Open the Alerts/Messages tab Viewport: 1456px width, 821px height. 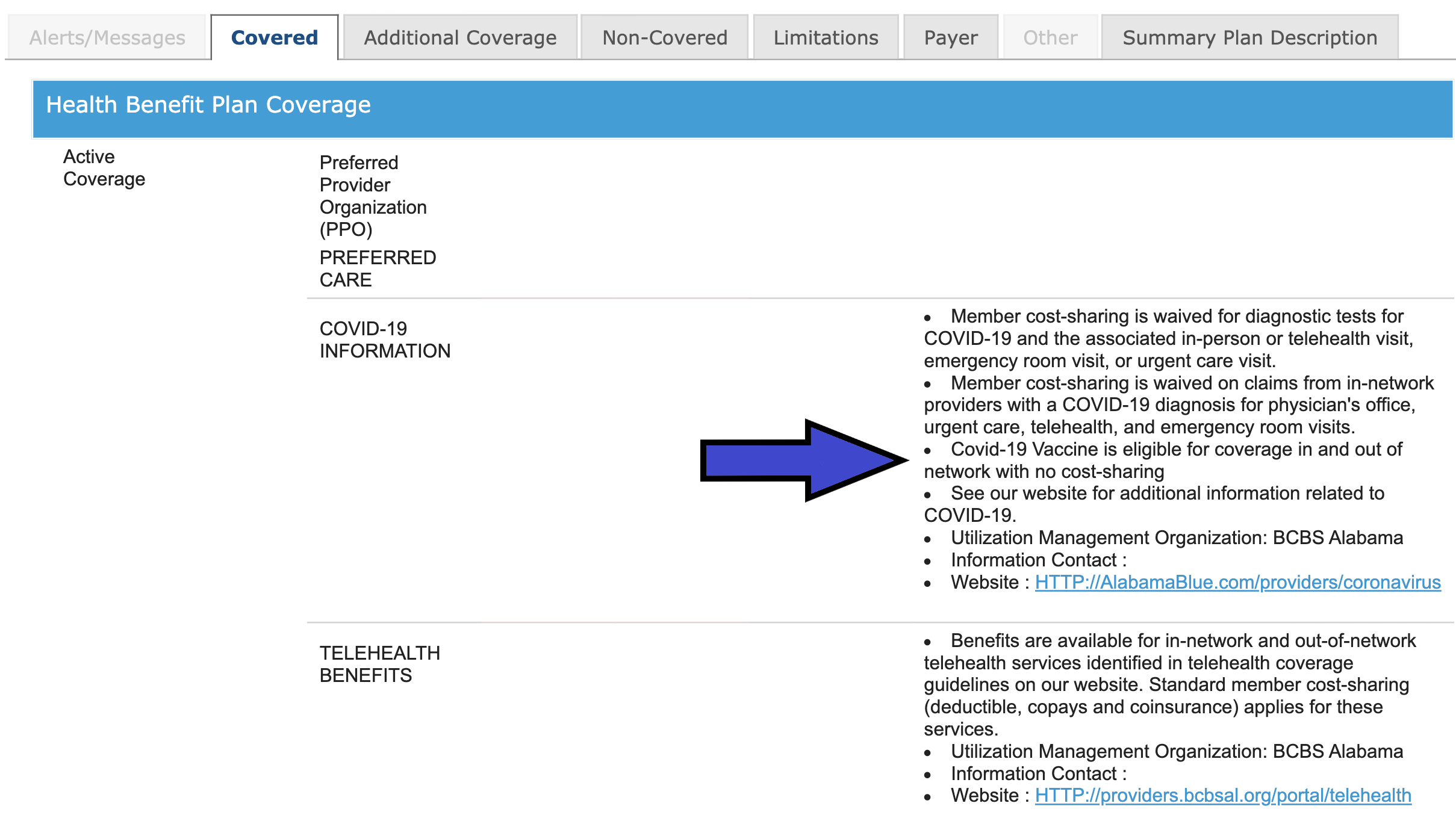(107, 38)
